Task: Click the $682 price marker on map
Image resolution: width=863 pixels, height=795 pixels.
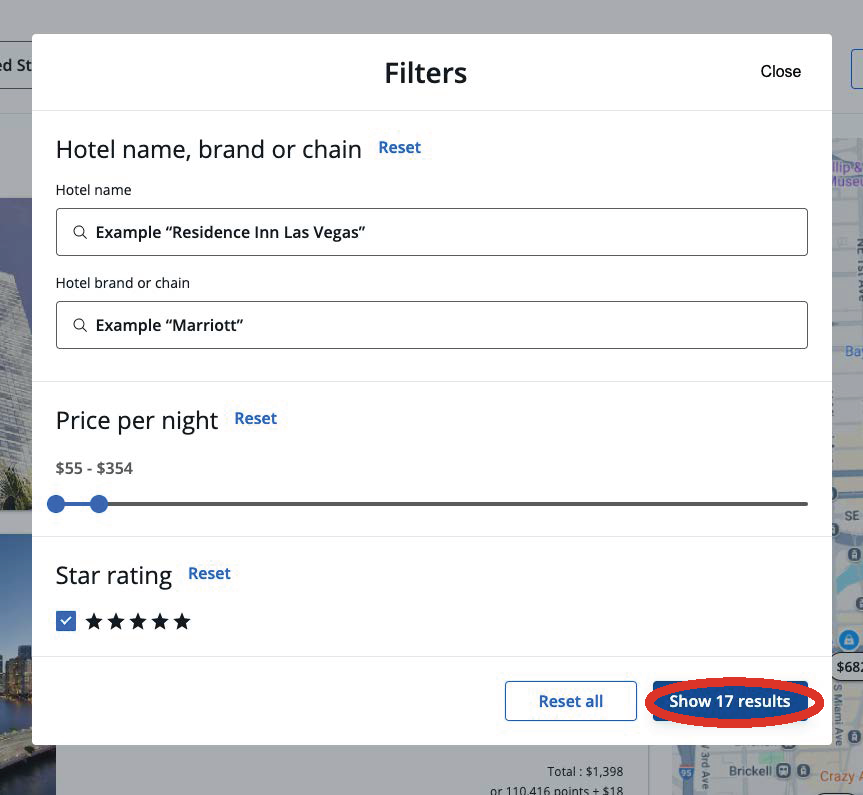Action: pyautogui.click(x=848, y=666)
